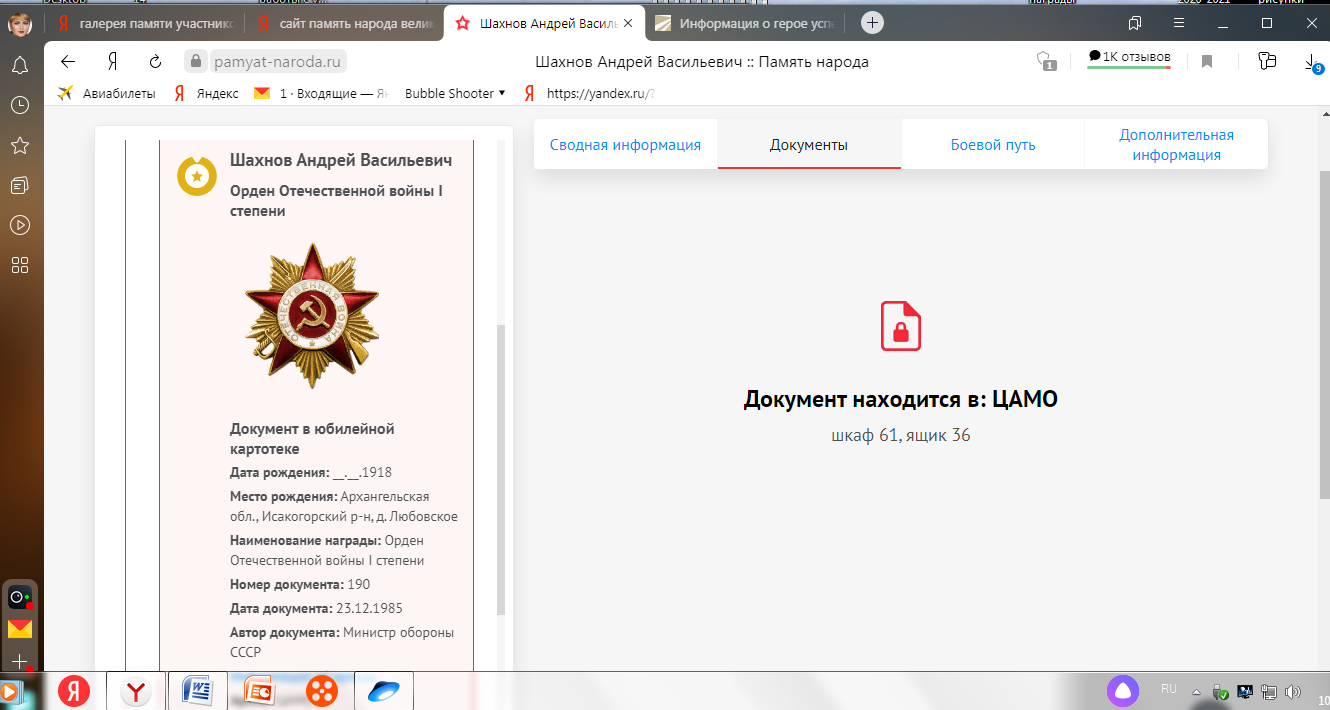Open downloads arrow with badge 9
This screenshot has height=710, width=1330.
(1312, 62)
